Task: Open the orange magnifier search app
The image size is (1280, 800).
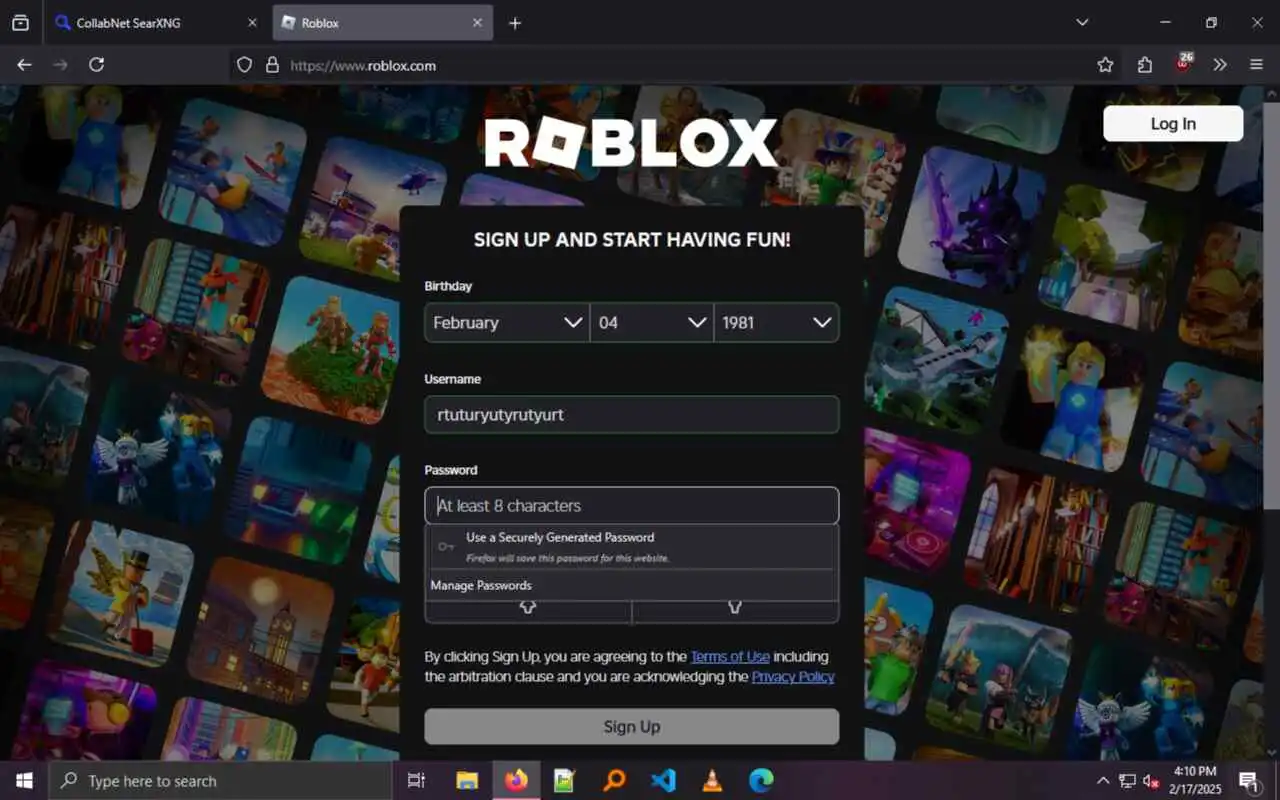Action: point(614,781)
